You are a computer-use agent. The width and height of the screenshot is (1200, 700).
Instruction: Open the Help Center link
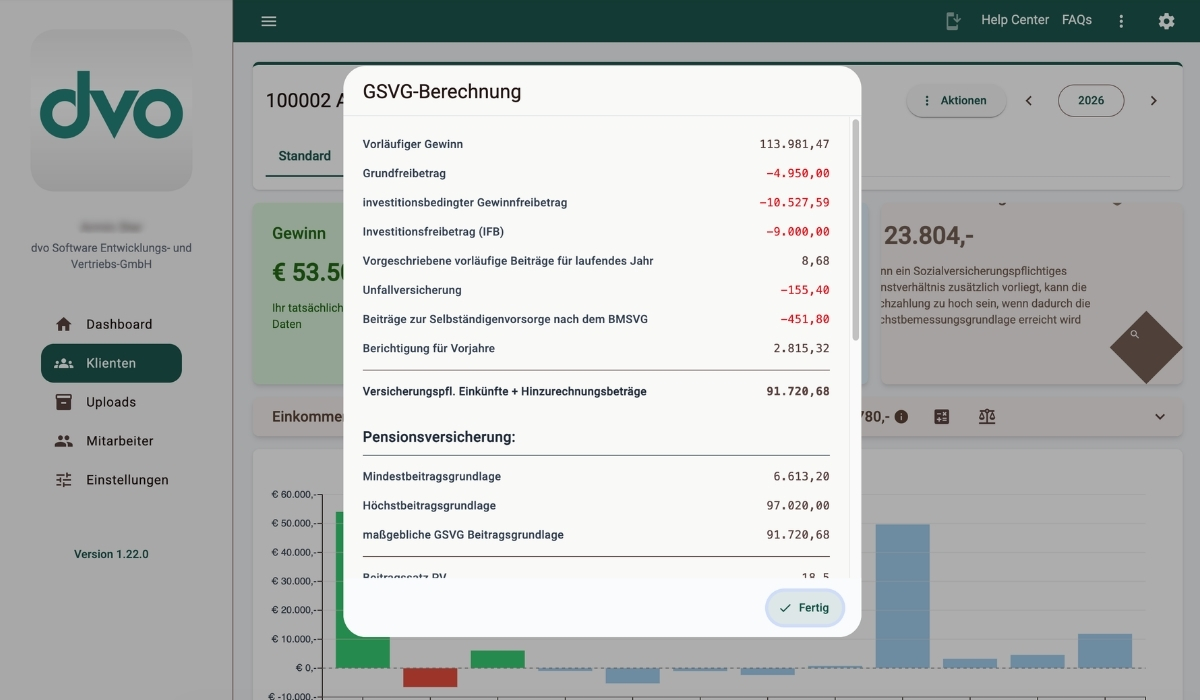coord(1015,20)
